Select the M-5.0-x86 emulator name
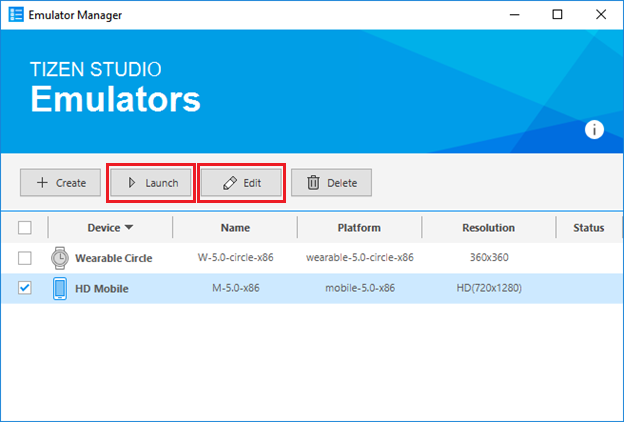Screen dimensions: 624x422 [235, 288]
